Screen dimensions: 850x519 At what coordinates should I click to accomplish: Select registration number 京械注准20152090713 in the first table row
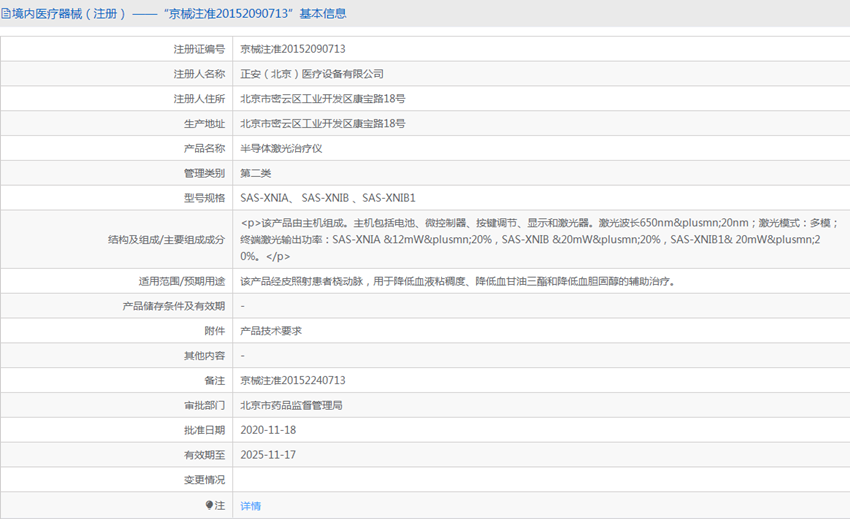point(293,49)
